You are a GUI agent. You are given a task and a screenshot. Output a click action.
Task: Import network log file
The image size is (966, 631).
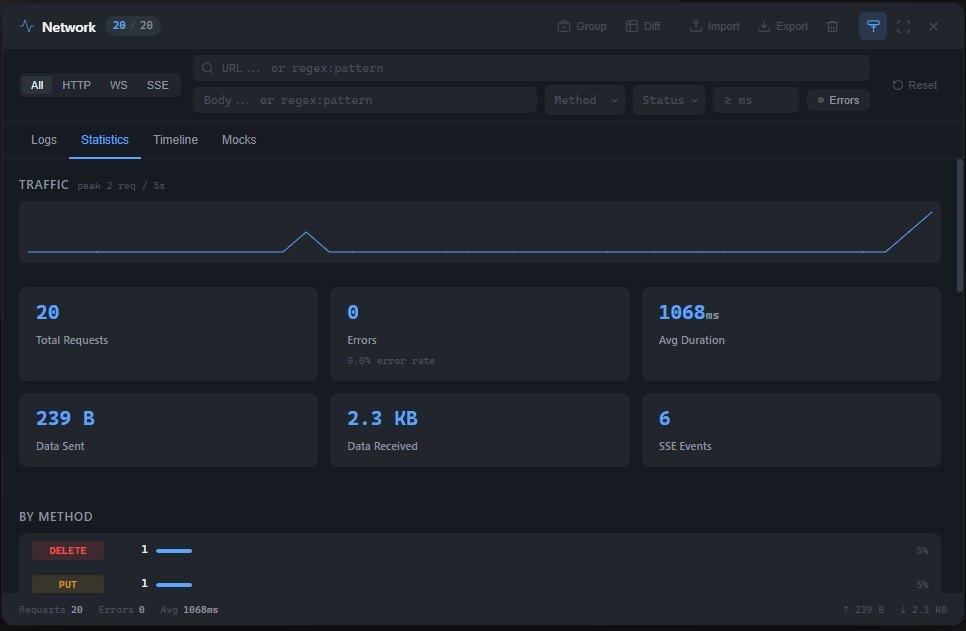coord(714,26)
